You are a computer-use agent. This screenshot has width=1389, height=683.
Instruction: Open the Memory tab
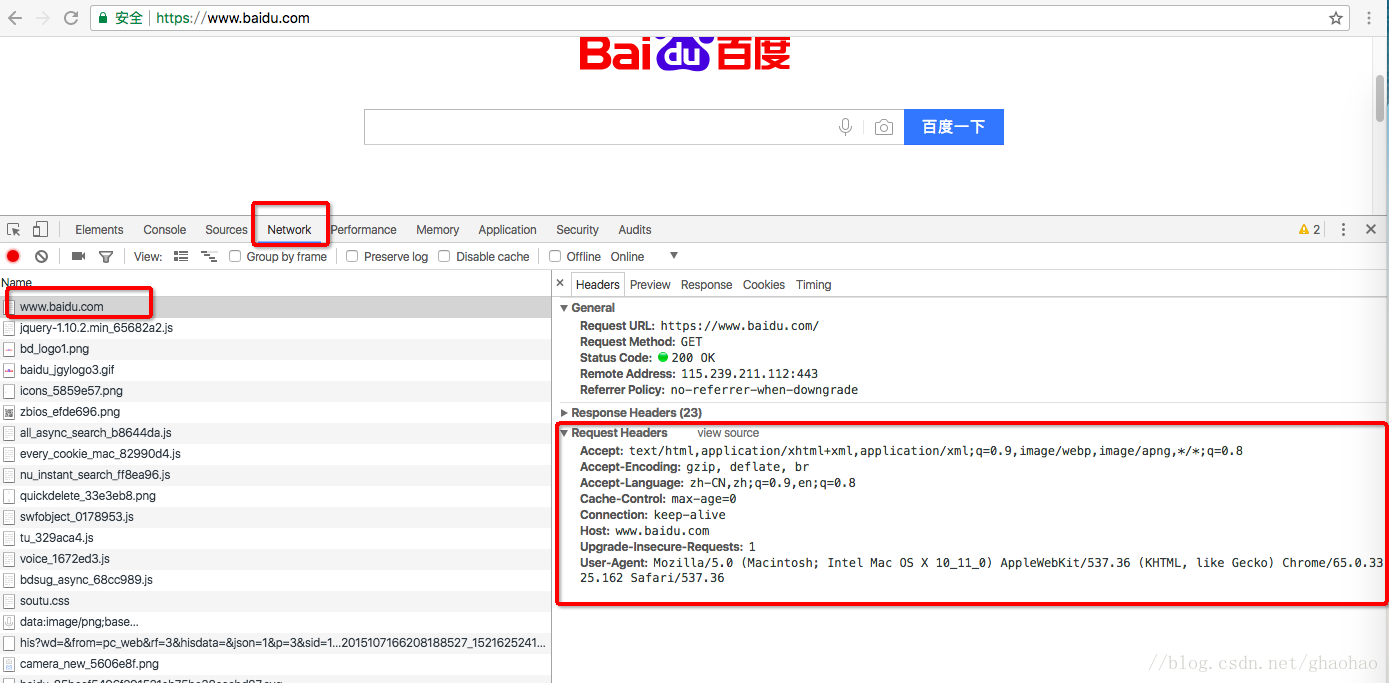[438, 229]
